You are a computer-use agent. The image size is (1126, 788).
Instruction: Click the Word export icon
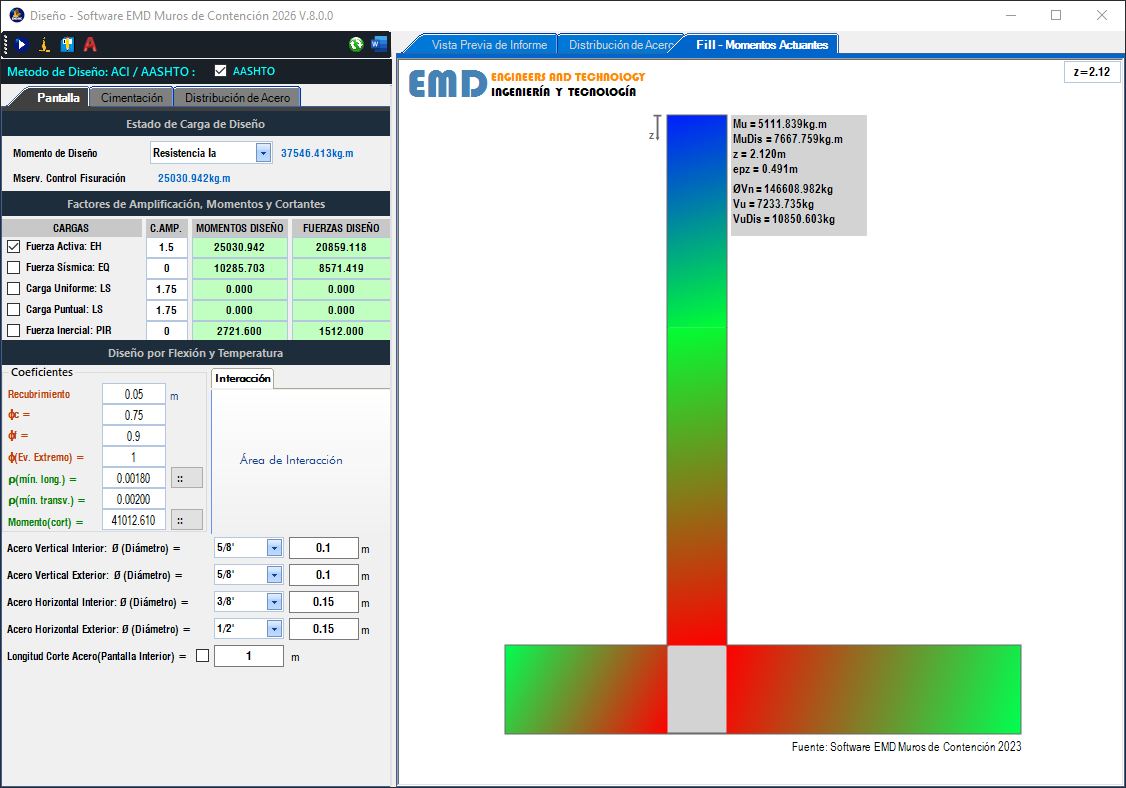pyautogui.click(x=378, y=45)
